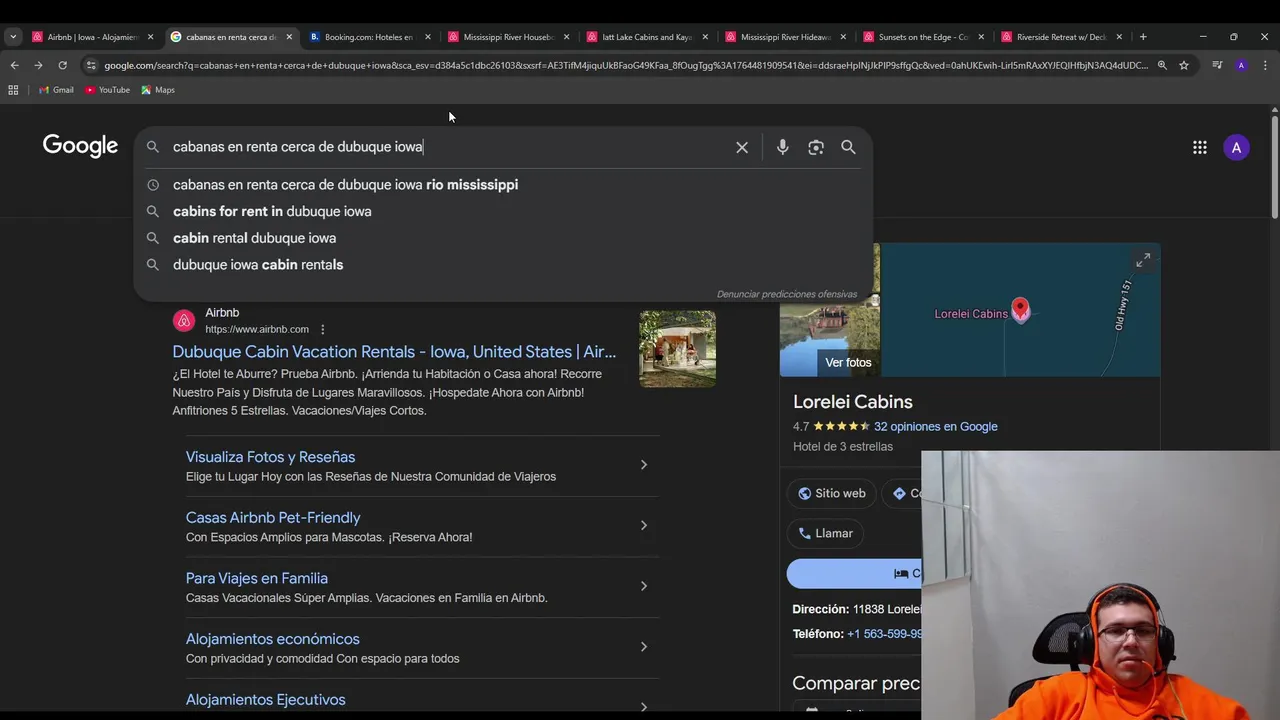This screenshot has width=1280, height=720.
Task: Open the bookmarks bar apps grid
Action: (13, 90)
